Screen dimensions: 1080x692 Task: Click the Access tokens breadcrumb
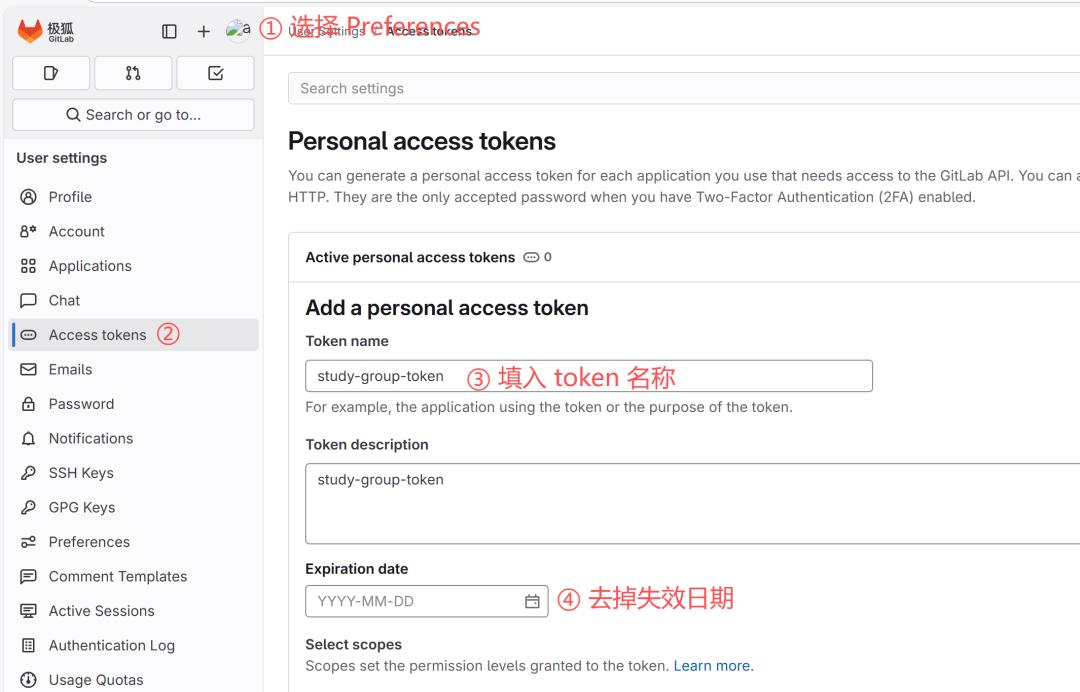pyautogui.click(x=430, y=30)
